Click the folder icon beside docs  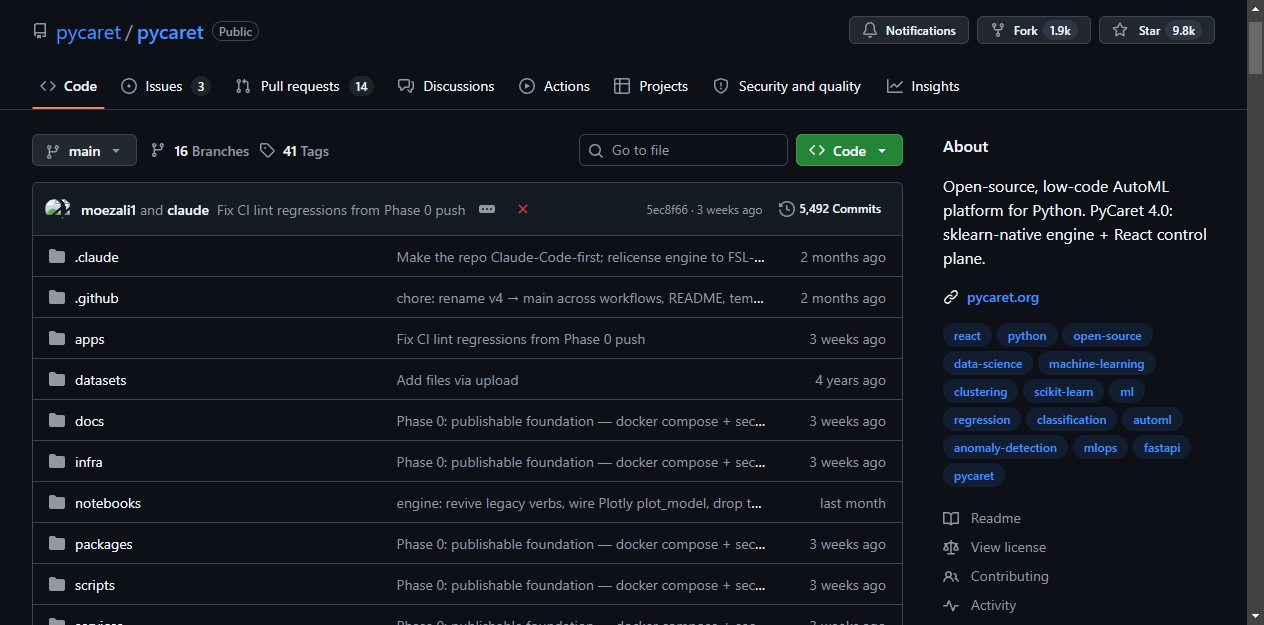pyautogui.click(x=57, y=421)
